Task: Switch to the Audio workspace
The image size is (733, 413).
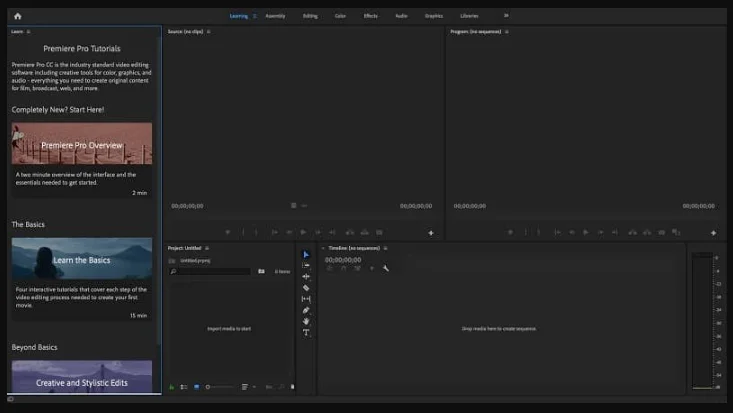Action: [x=401, y=16]
